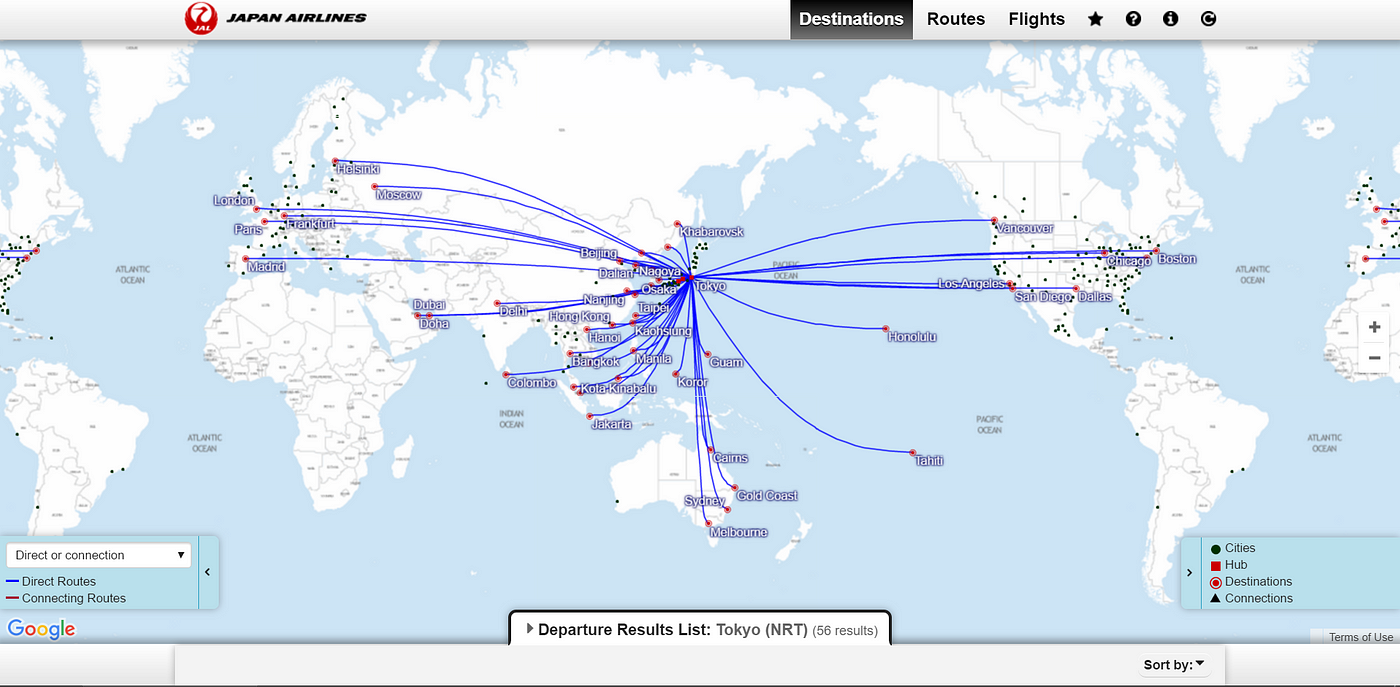This screenshot has width=1400, height=687.
Task: Click the Koror city label
Action: pos(693,383)
